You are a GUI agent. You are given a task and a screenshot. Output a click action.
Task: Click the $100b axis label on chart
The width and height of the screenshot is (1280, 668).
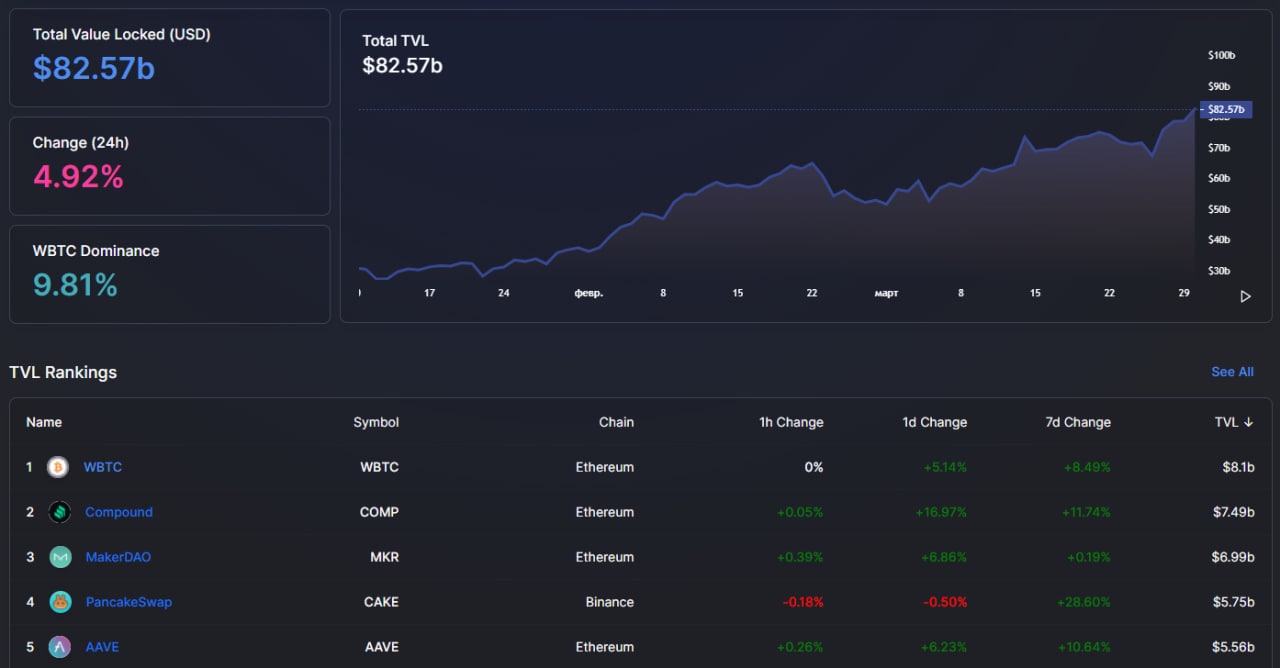tap(1222, 55)
